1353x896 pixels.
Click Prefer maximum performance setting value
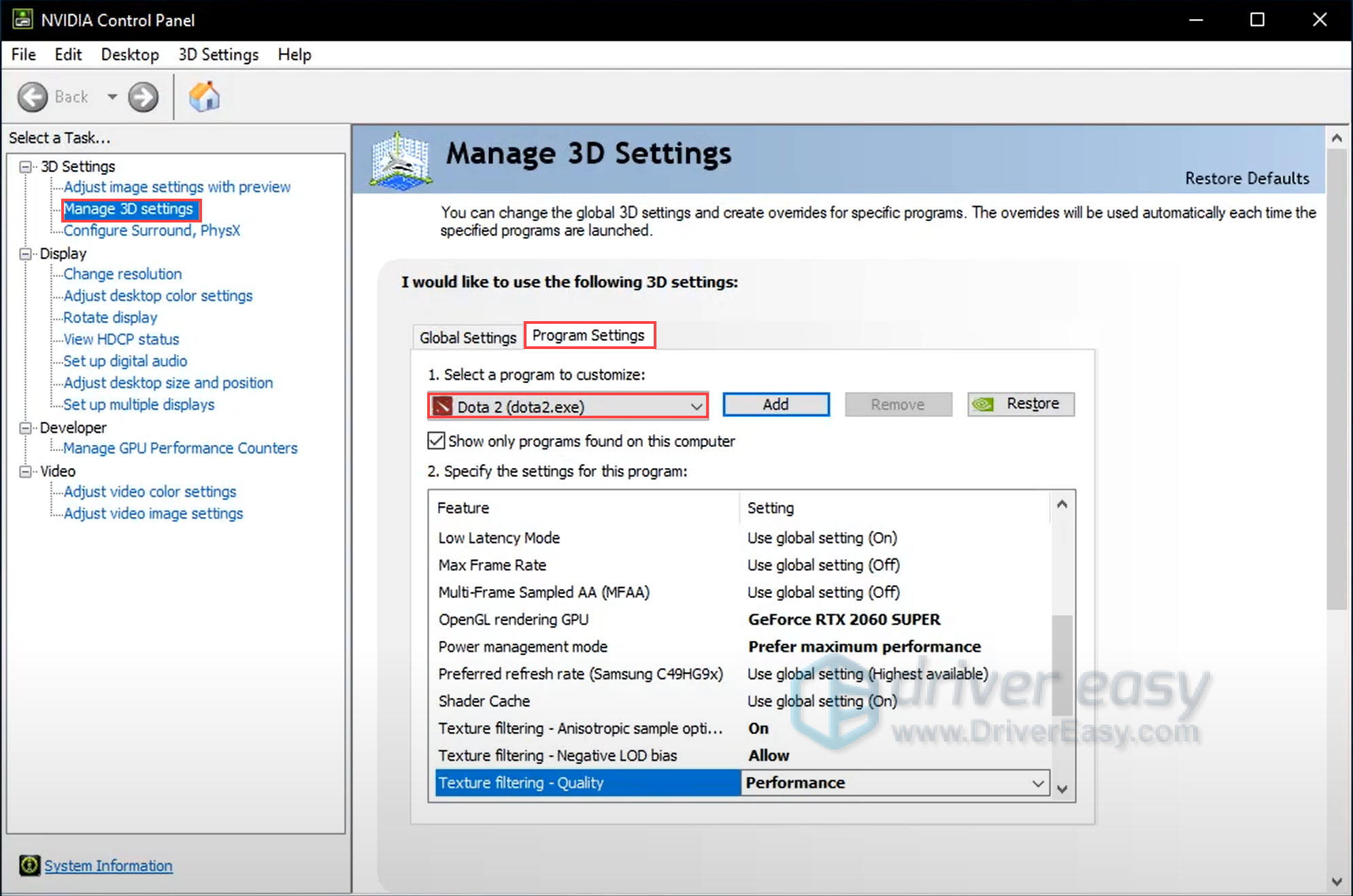tap(865, 646)
